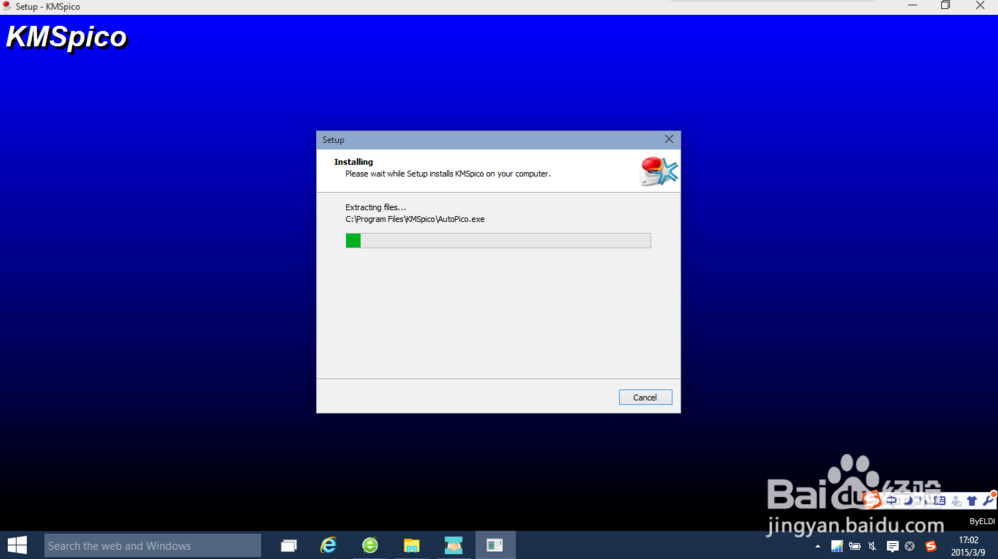Show hidden system tray icons
This screenshot has height=559, width=998.
[818, 546]
